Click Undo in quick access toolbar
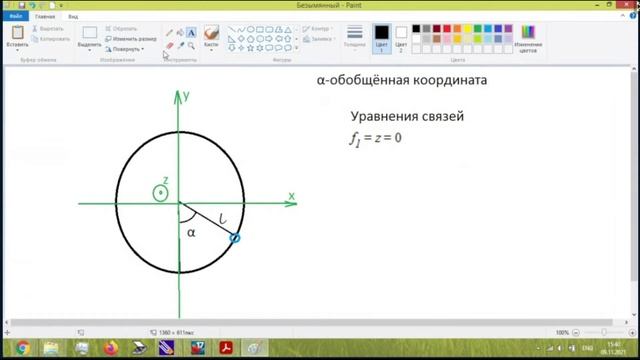Viewport: 640px width, 360px height. pos(32,5)
